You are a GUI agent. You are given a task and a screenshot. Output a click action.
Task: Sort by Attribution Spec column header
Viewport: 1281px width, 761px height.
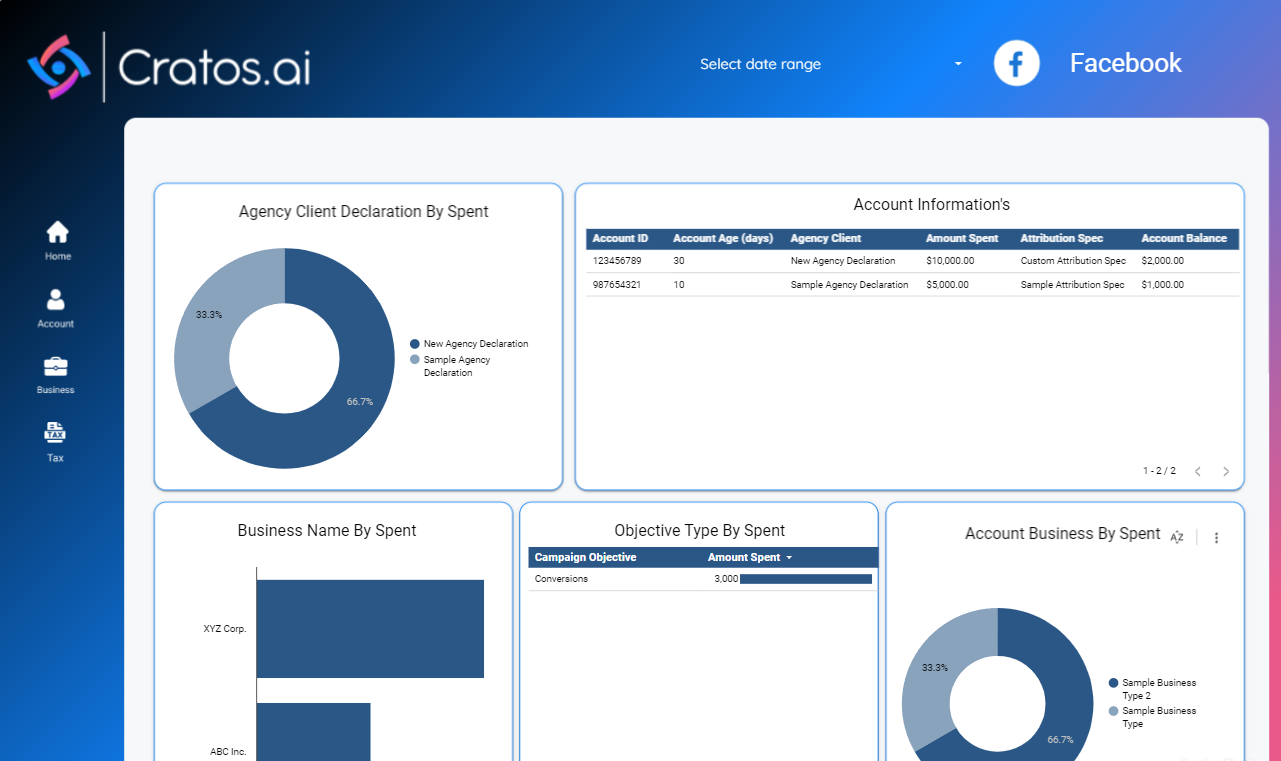click(1062, 238)
